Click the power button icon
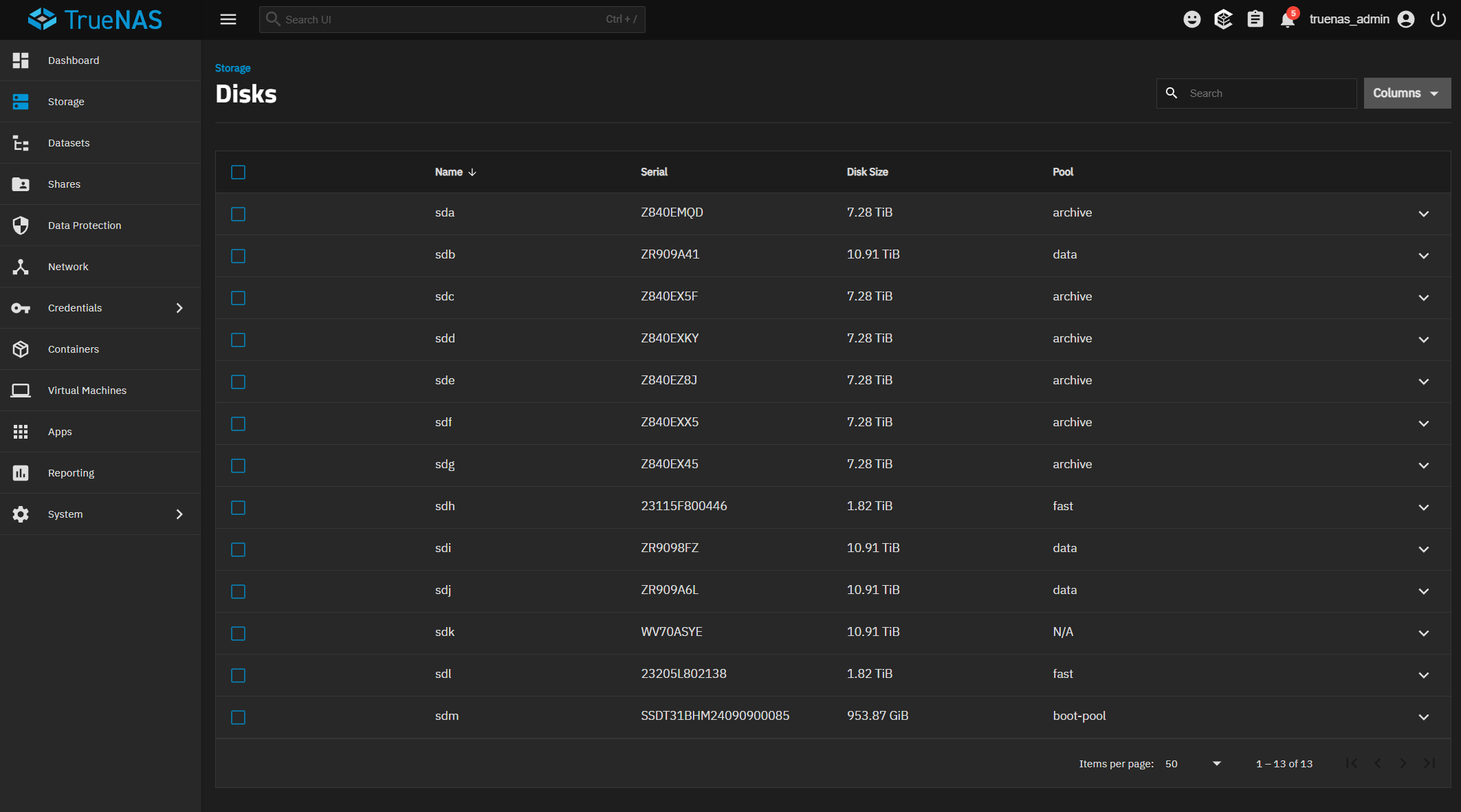This screenshot has width=1461, height=812. pyautogui.click(x=1438, y=19)
